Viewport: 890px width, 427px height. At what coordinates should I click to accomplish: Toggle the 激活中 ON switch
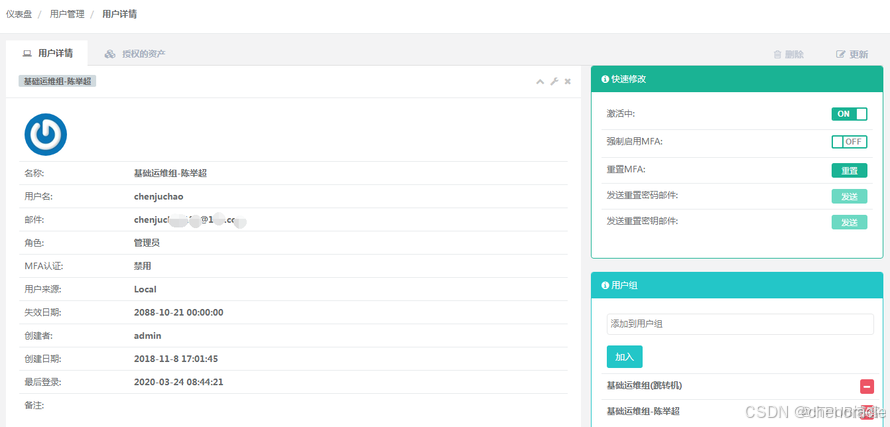(849, 114)
